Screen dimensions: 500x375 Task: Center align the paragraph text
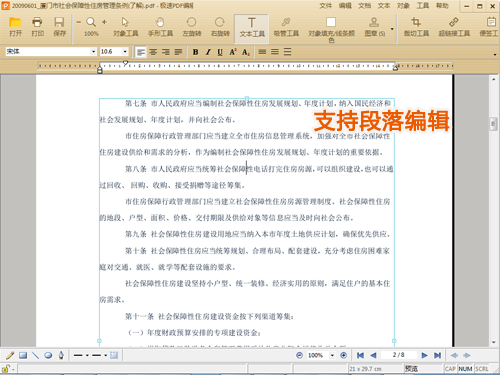[x=153, y=52]
